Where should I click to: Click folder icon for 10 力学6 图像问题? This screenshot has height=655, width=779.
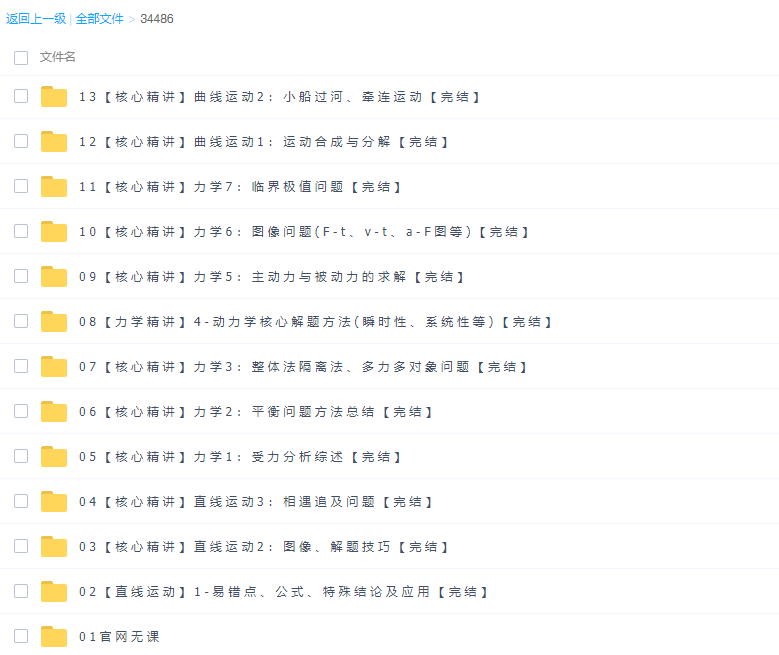point(54,232)
